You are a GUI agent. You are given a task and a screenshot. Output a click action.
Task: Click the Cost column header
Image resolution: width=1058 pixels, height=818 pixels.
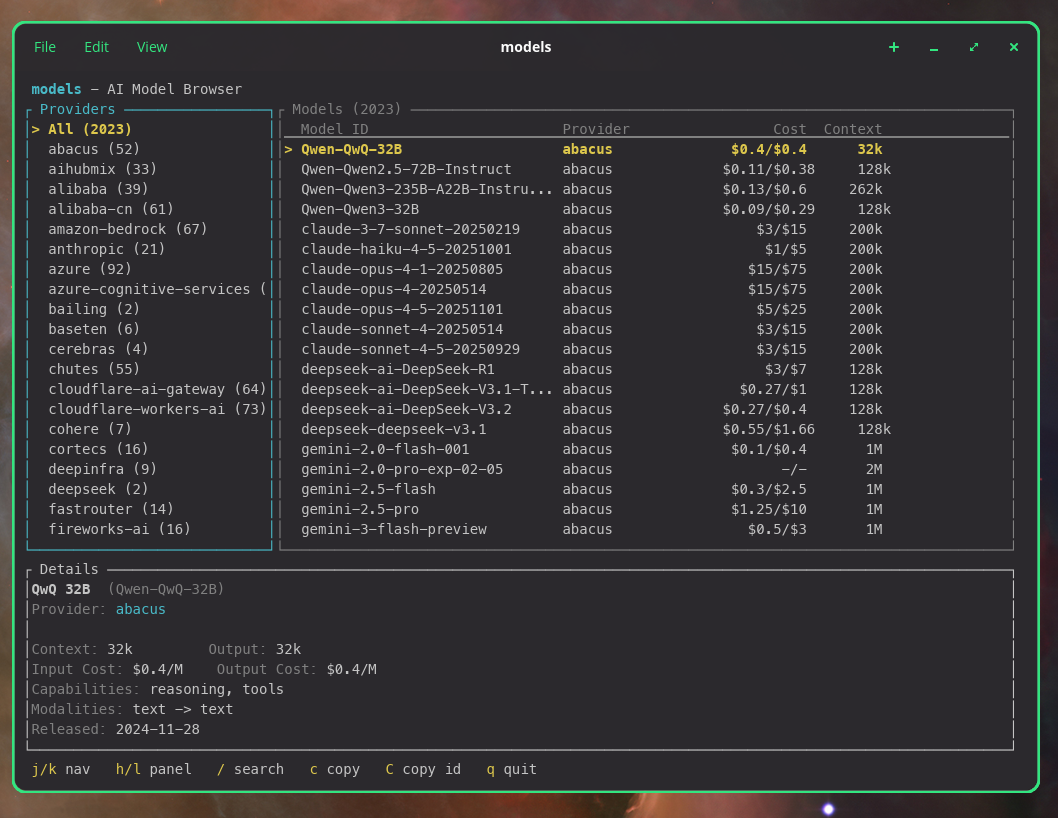pos(789,129)
